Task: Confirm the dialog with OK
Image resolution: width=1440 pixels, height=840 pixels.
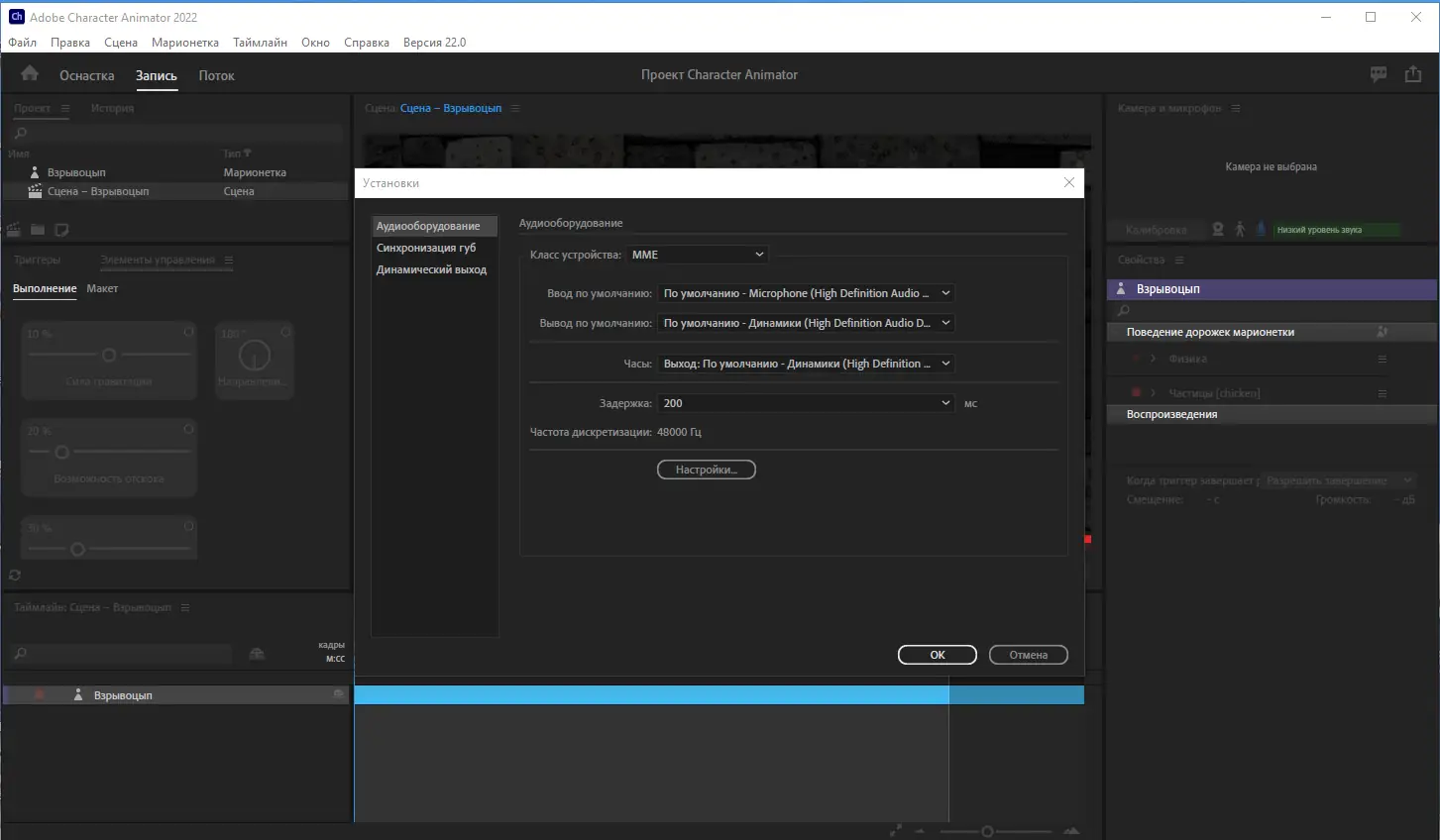Action: (938, 655)
